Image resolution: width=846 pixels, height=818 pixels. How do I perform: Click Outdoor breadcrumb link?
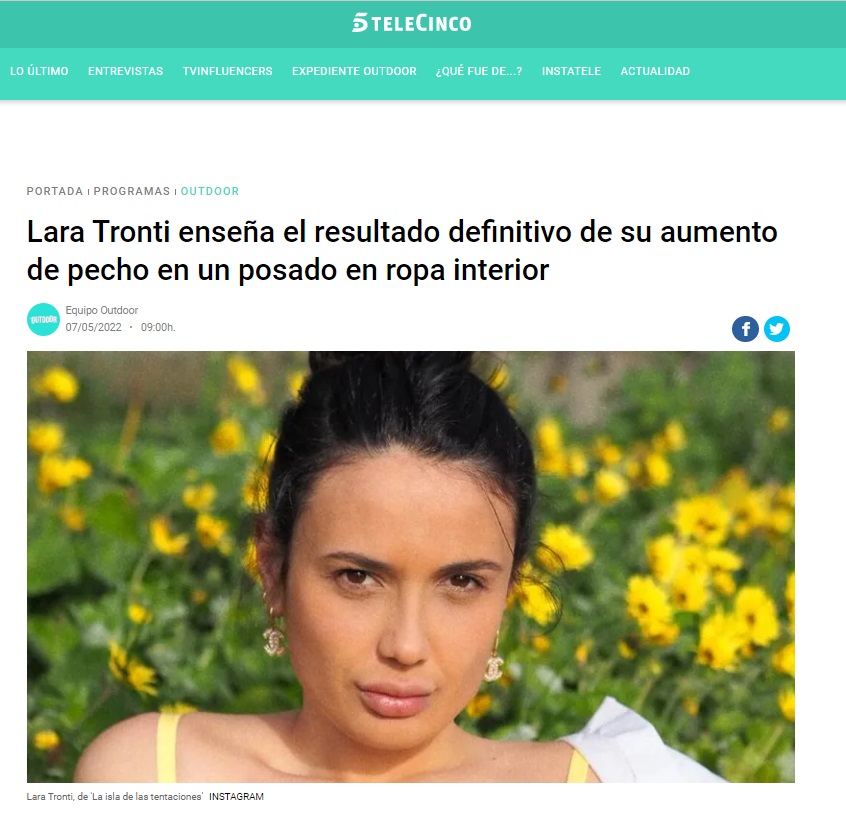(x=210, y=191)
